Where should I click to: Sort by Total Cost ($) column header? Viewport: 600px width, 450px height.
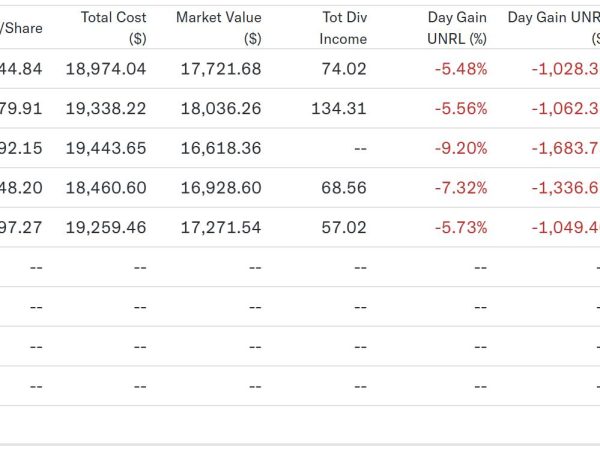114,28
